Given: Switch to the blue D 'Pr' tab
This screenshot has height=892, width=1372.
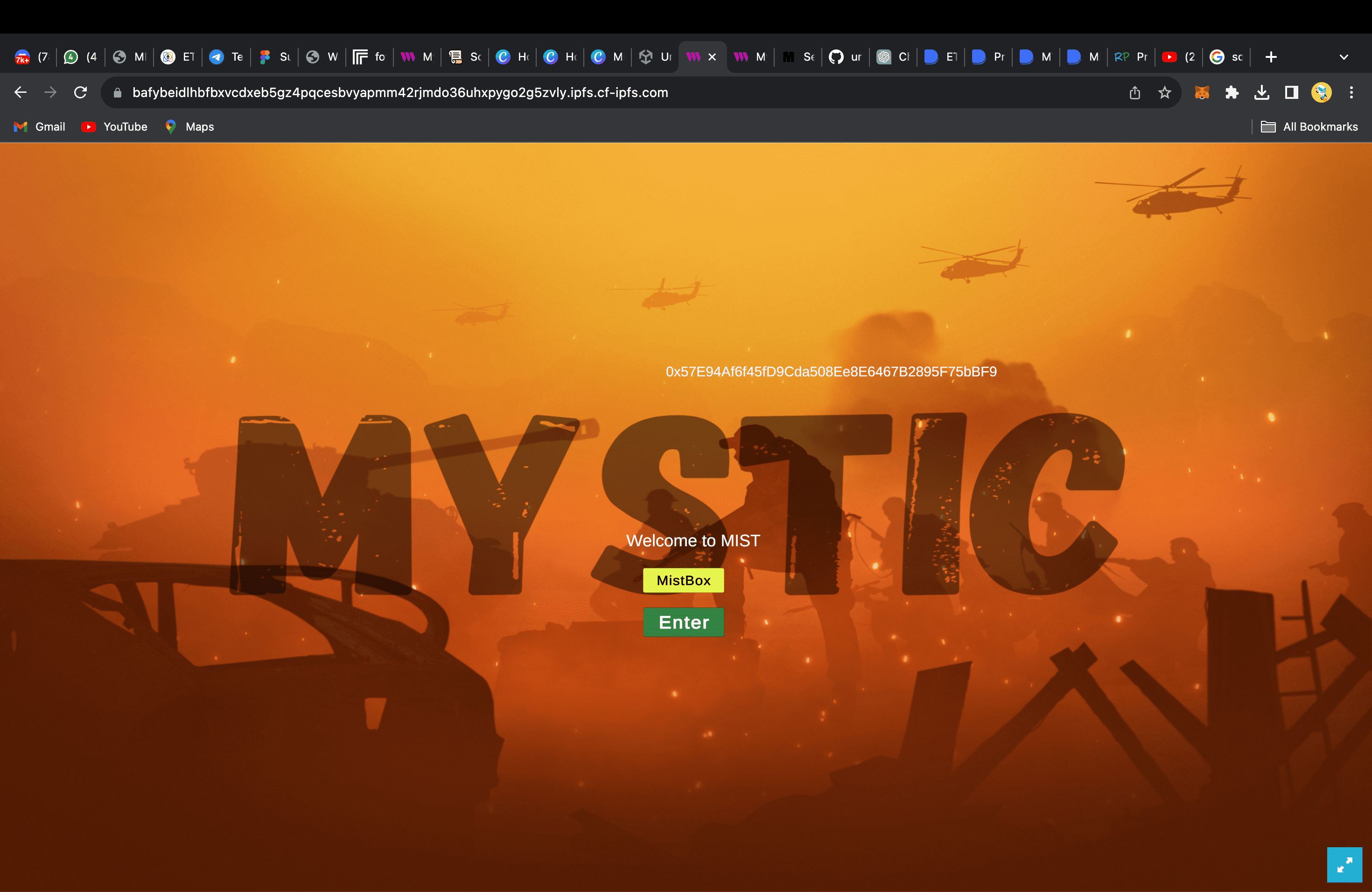Looking at the screenshot, I should tap(989, 57).
